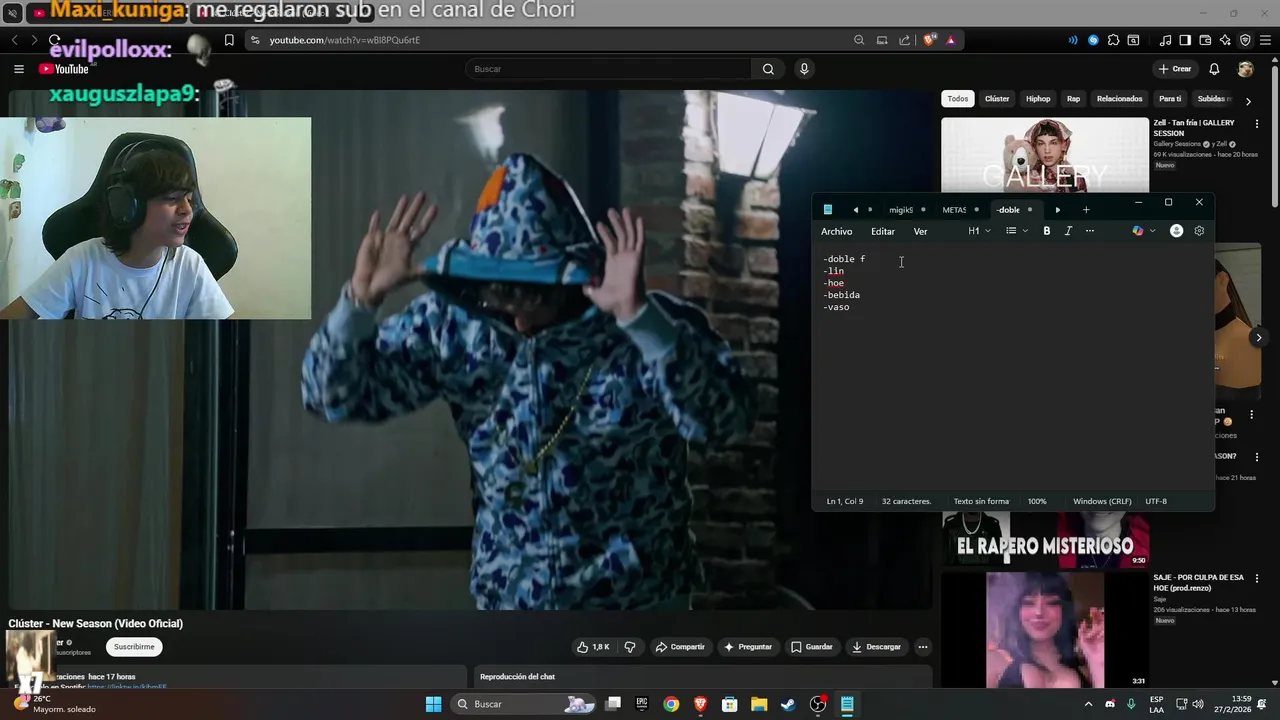The height and width of the screenshot is (720, 1280).
Task: Open the media control music note icon
Action: tap(1165, 40)
